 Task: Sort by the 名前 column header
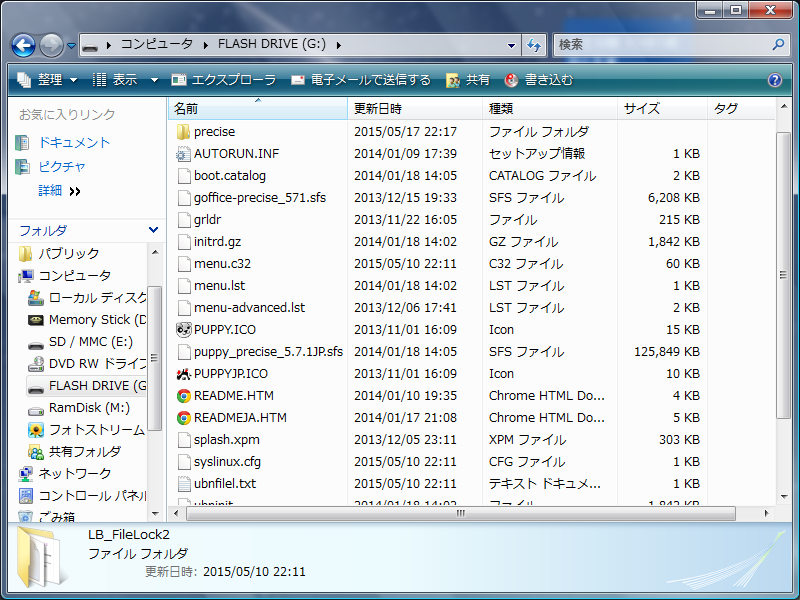tap(258, 109)
